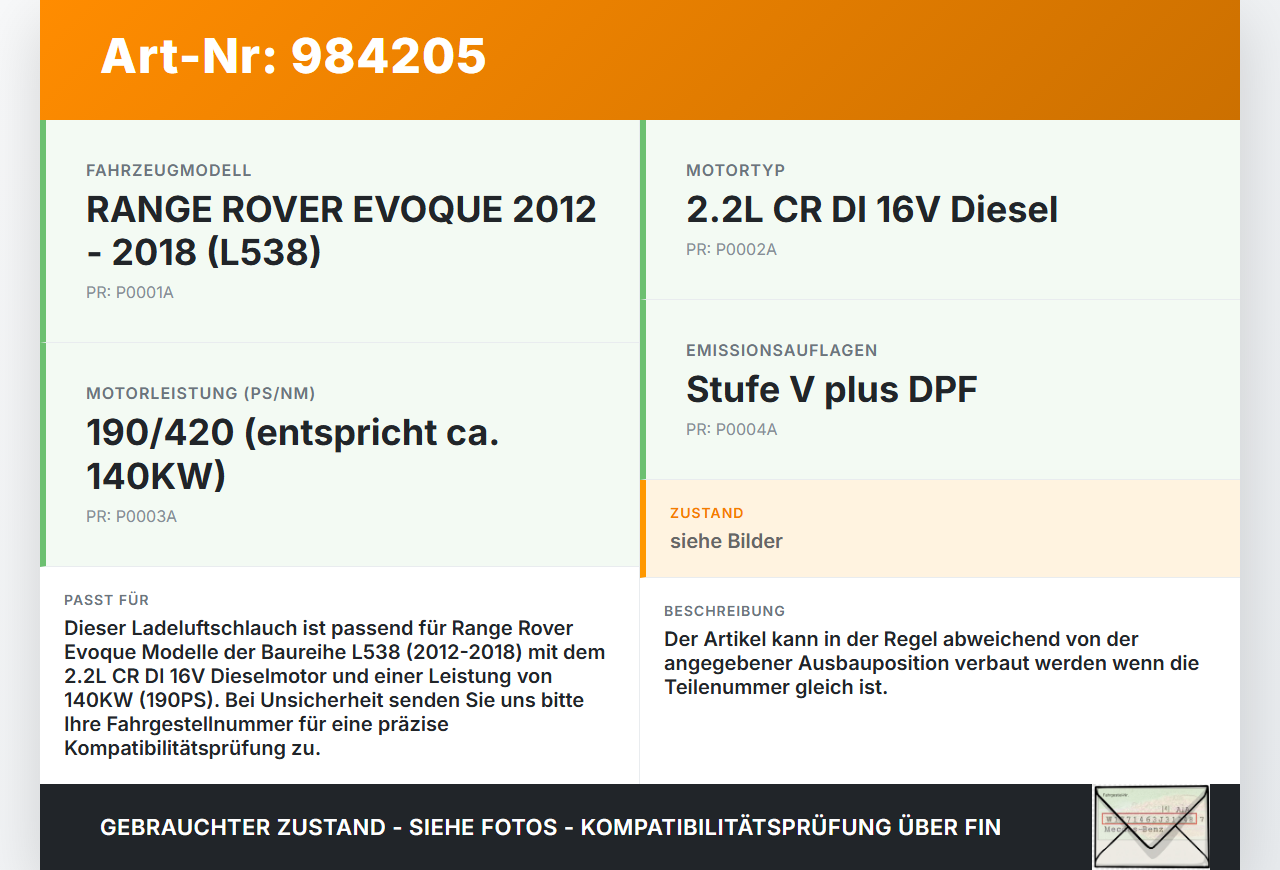Viewport: 1280px width, 870px height.
Task: Click the 190/420 engine power value
Action: click(293, 453)
